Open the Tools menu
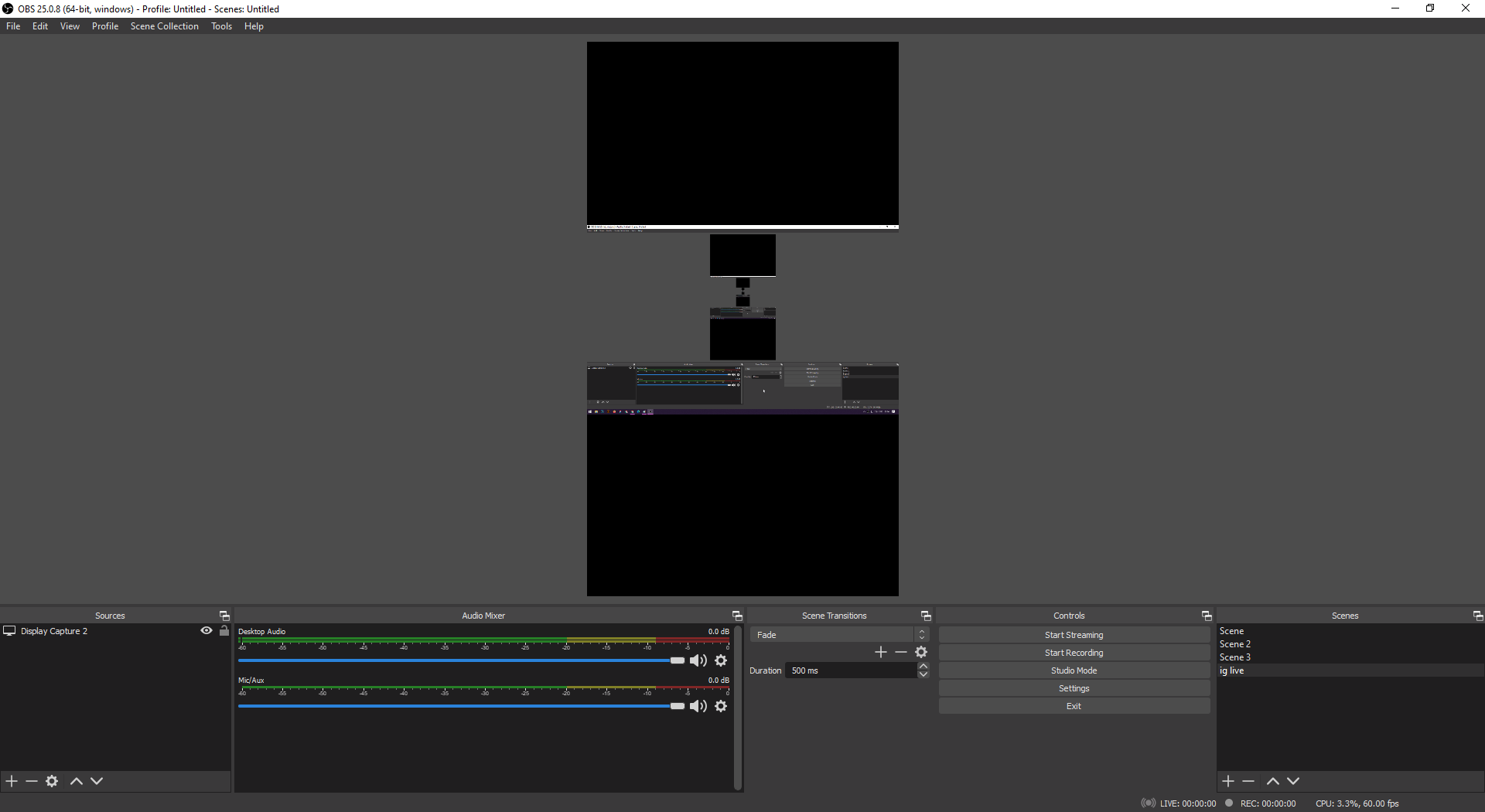 (x=222, y=26)
